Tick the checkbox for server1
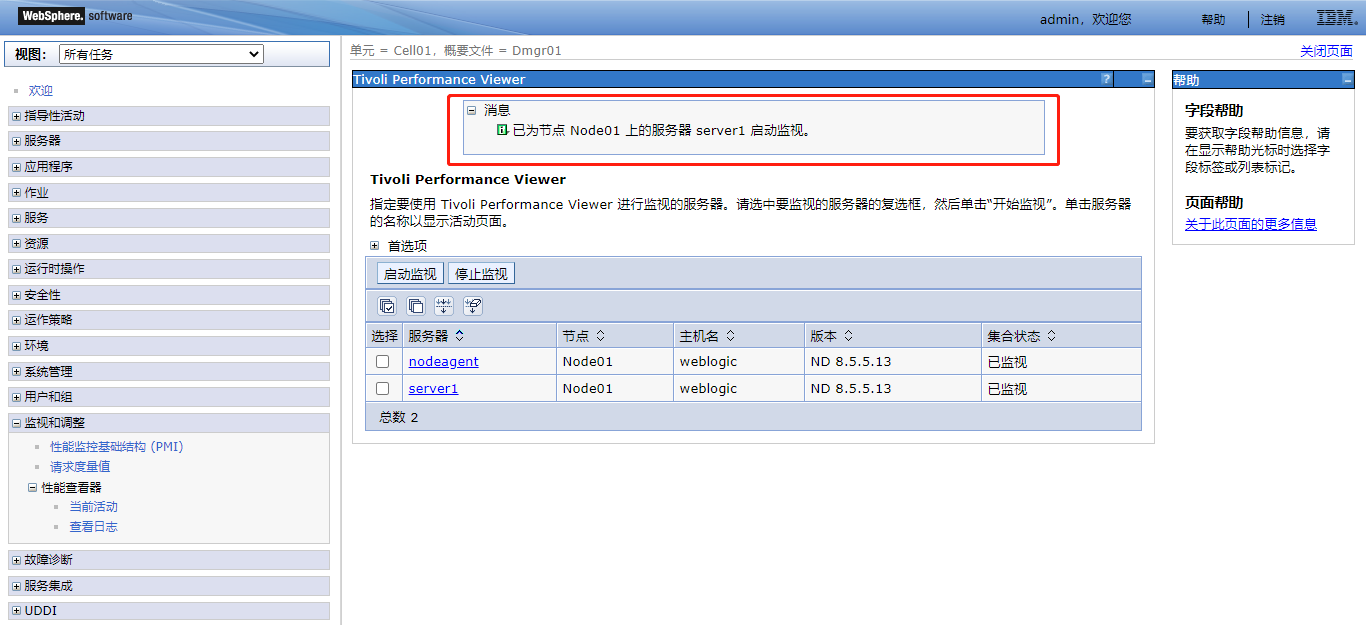 coord(382,388)
